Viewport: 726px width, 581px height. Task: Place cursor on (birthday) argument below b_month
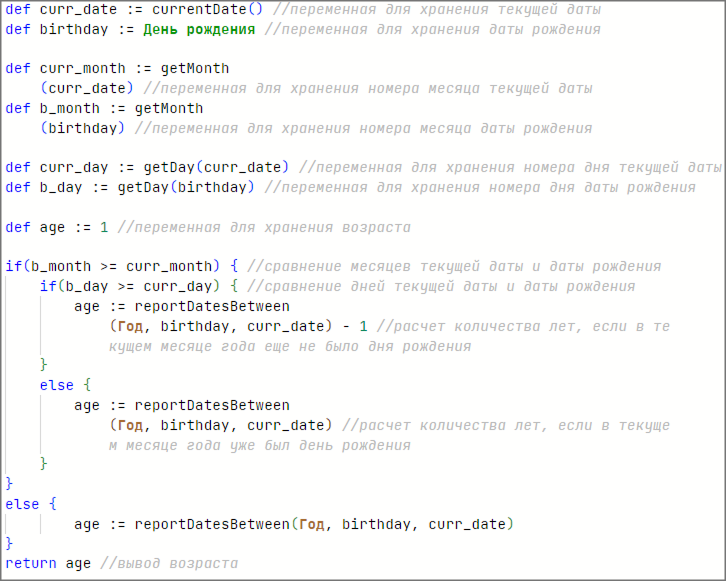[82, 128]
